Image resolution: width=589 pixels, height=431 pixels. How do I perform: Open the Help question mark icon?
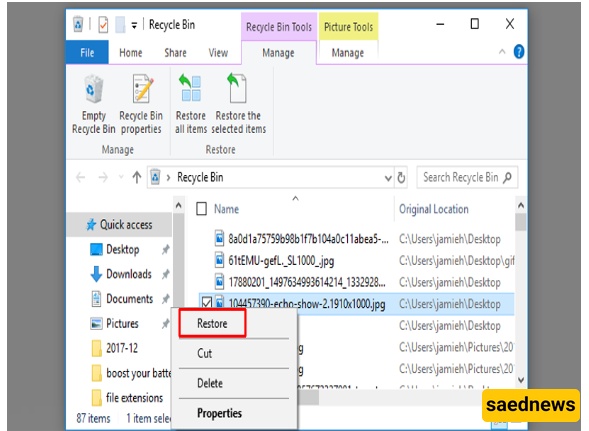[x=519, y=52]
